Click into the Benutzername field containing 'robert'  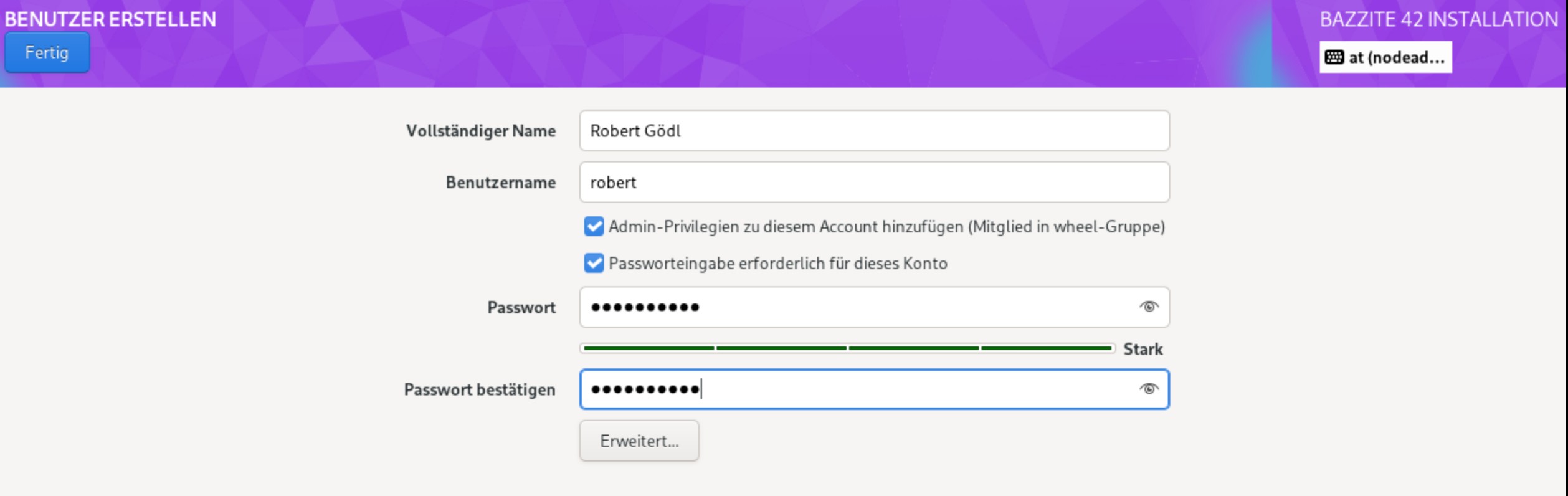tap(873, 183)
